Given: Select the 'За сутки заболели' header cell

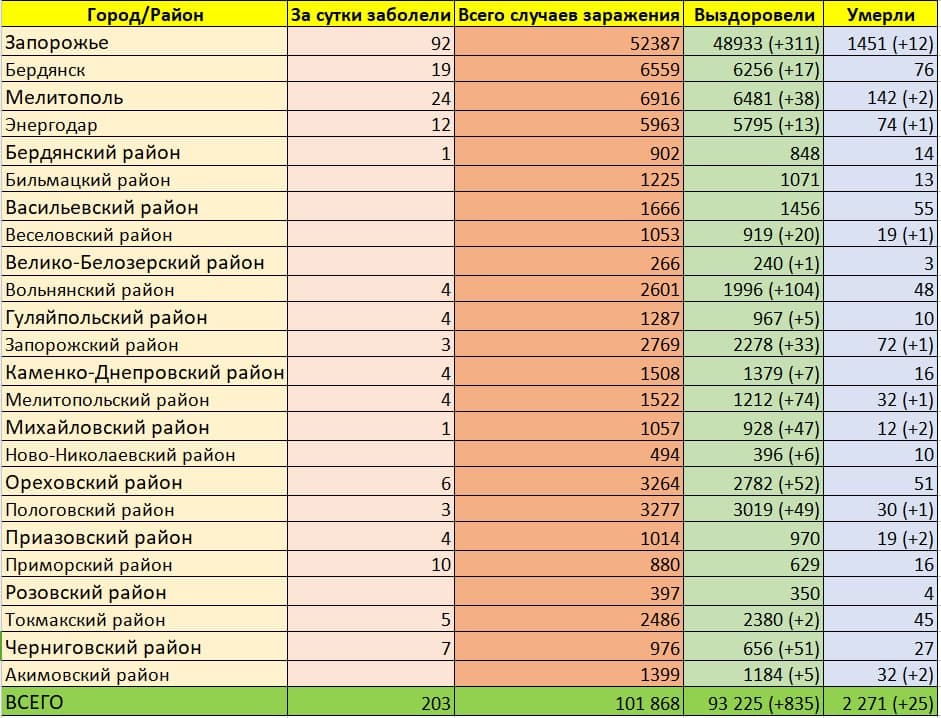Looking at the screenshot, I should click(370, 15).
